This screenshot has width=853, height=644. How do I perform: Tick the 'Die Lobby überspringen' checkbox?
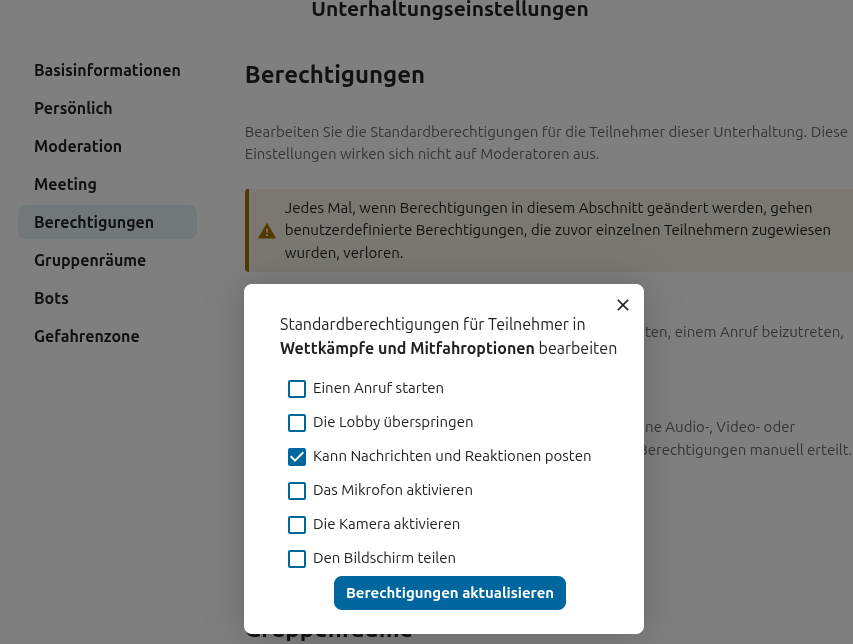point(297,423)
